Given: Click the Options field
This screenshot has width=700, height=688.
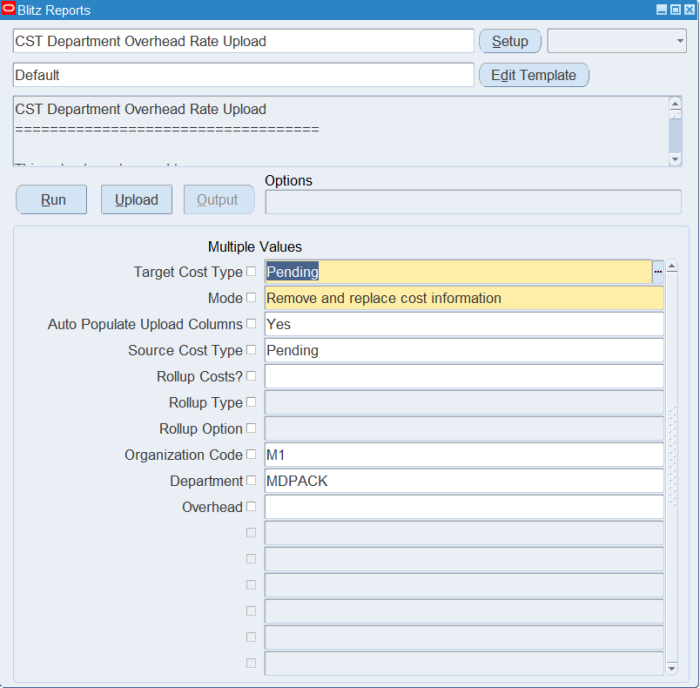Looking at the screenshot, I should 473,202.
